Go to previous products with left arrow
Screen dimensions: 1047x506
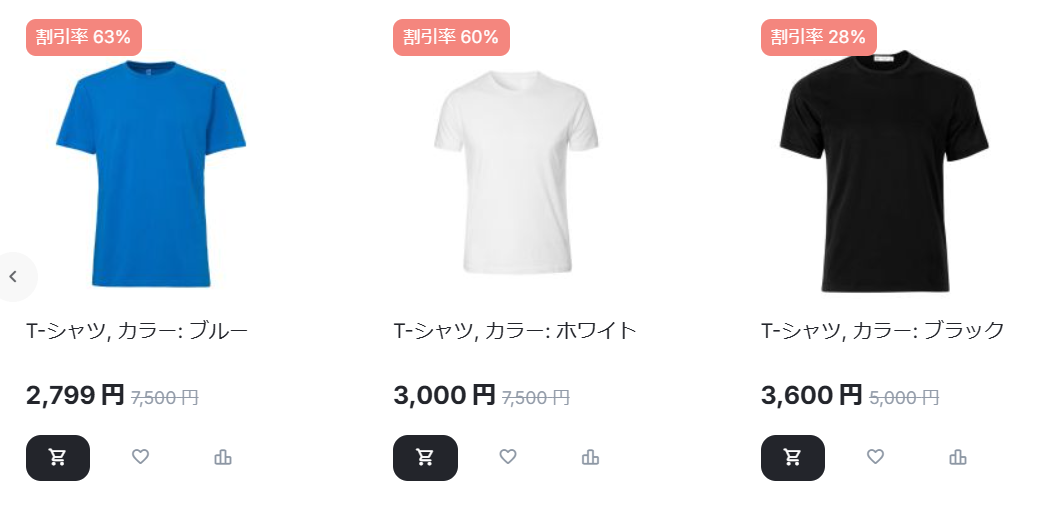tap(14, 277)
